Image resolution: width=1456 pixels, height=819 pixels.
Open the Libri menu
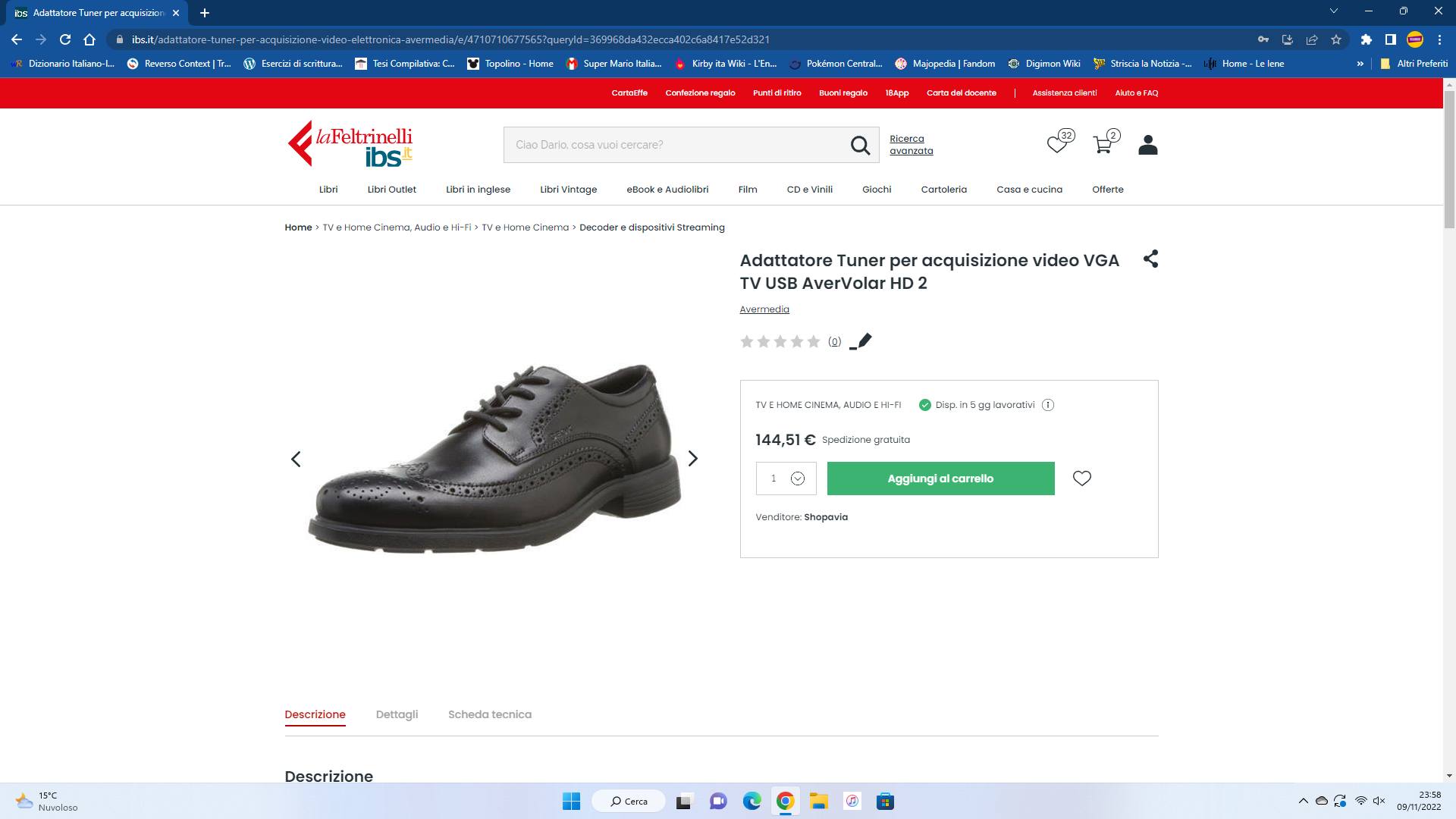328,190
